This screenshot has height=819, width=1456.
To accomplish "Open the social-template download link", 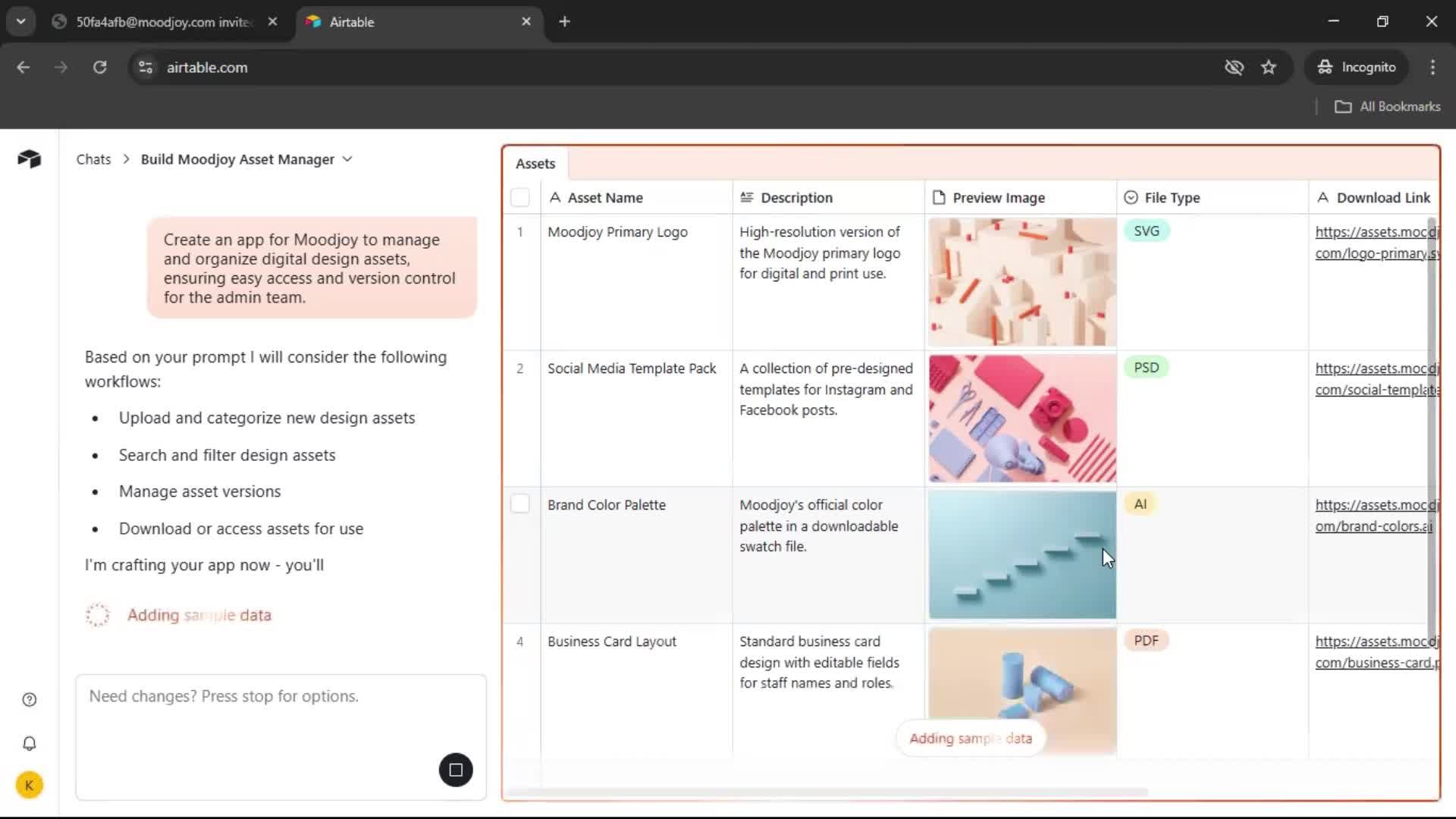I will click(x=1377, y=379).
